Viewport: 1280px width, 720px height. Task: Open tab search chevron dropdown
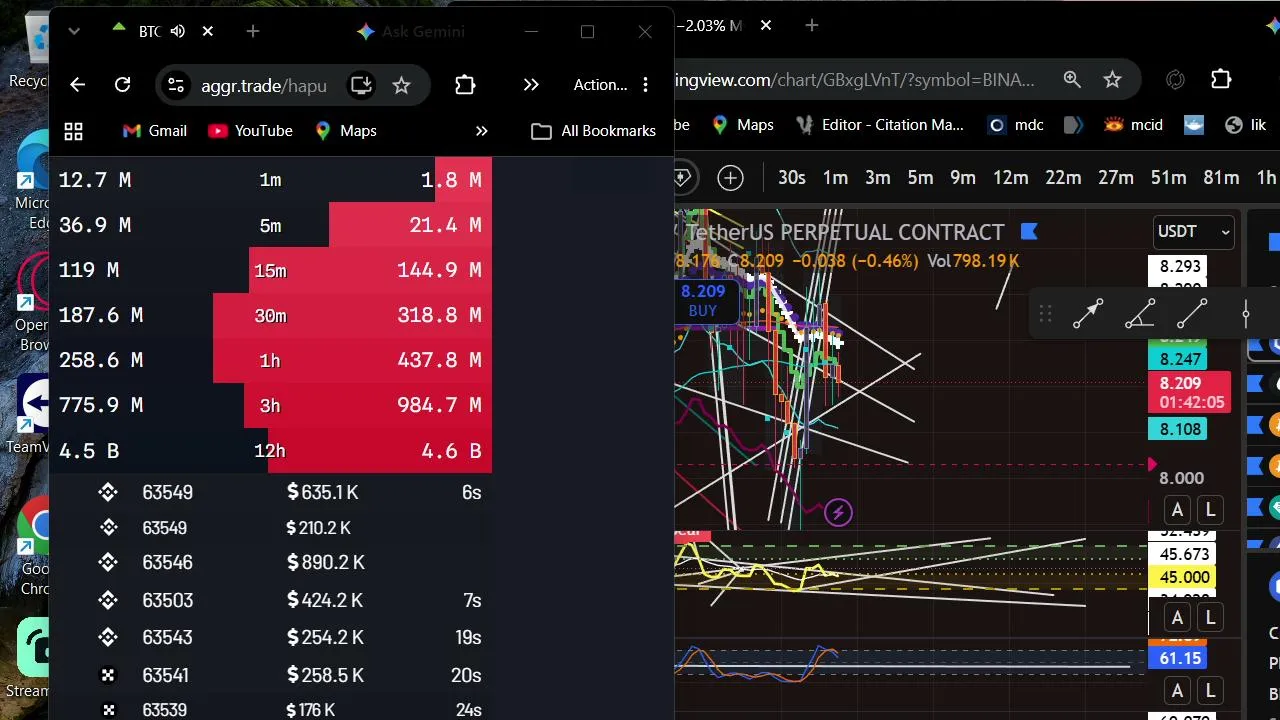(x=73, y=31)
